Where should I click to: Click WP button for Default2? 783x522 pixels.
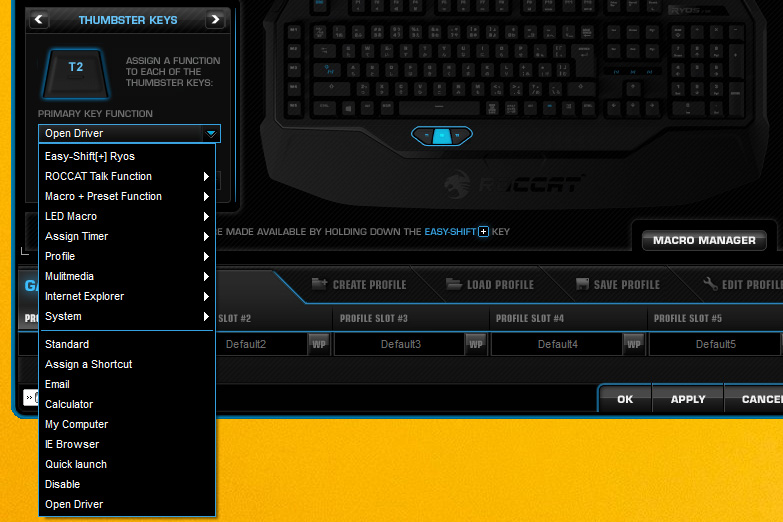click(319, 344)
